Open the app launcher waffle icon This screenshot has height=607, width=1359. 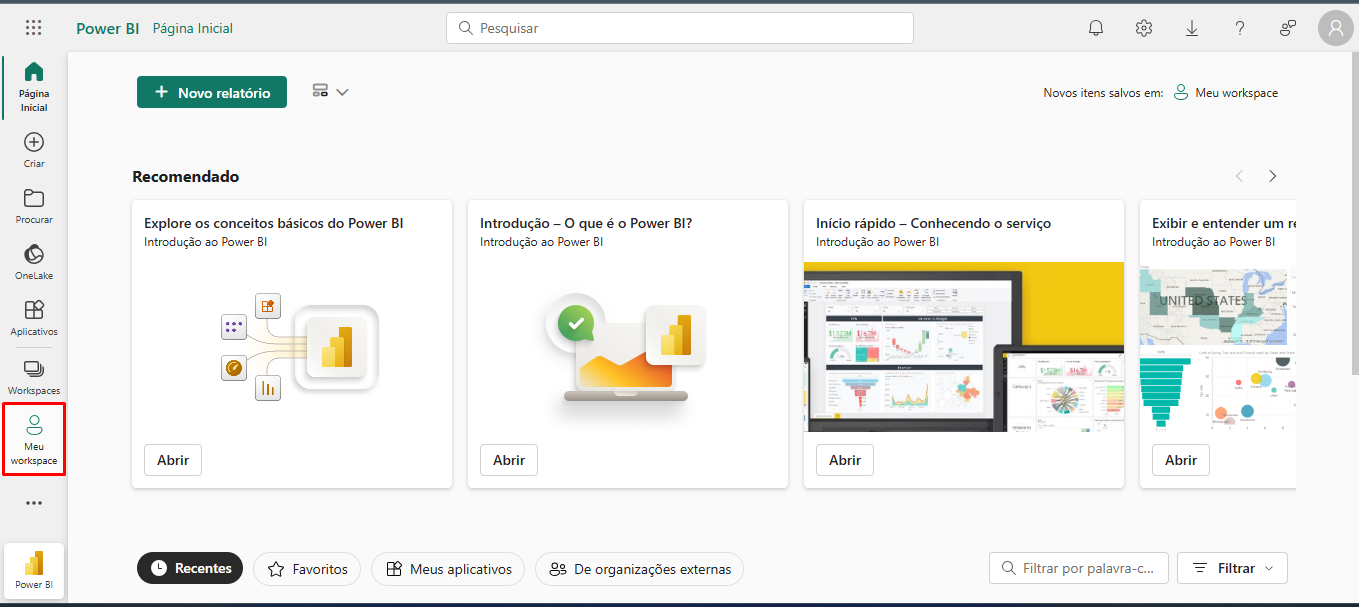(x=34, y=28)
